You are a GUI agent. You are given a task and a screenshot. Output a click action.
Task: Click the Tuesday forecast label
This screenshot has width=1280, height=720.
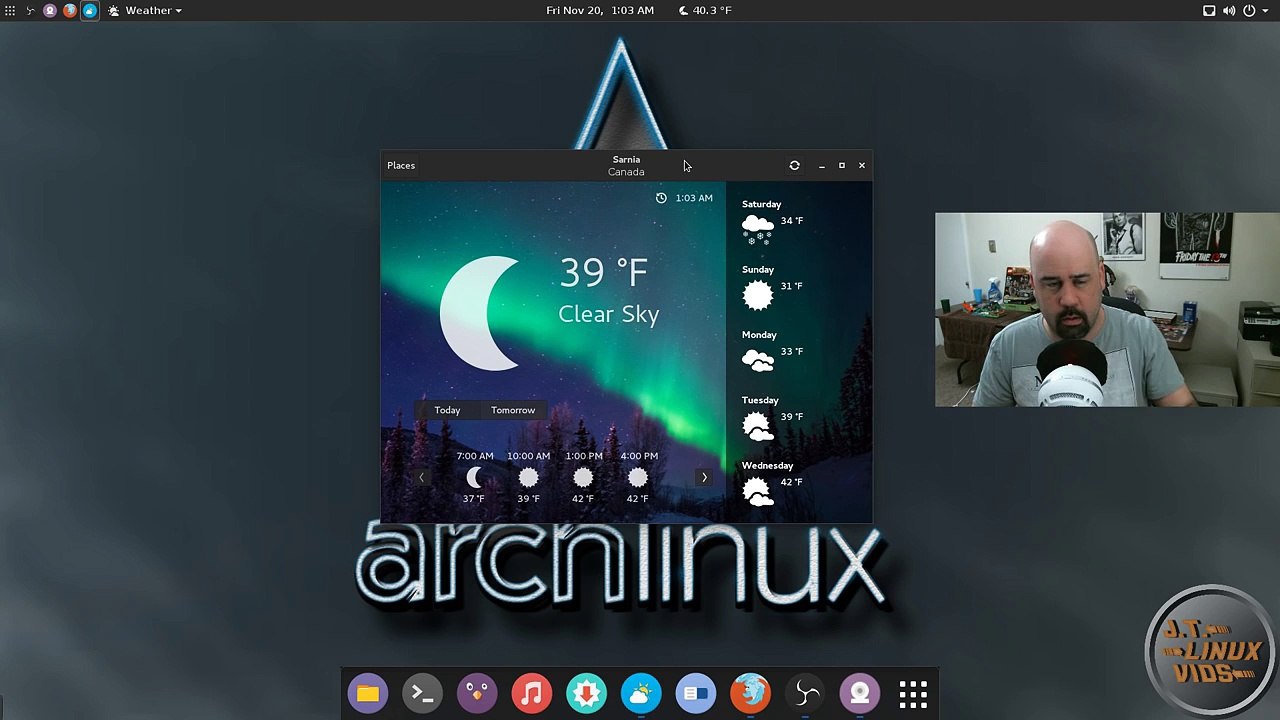(760, 400)
